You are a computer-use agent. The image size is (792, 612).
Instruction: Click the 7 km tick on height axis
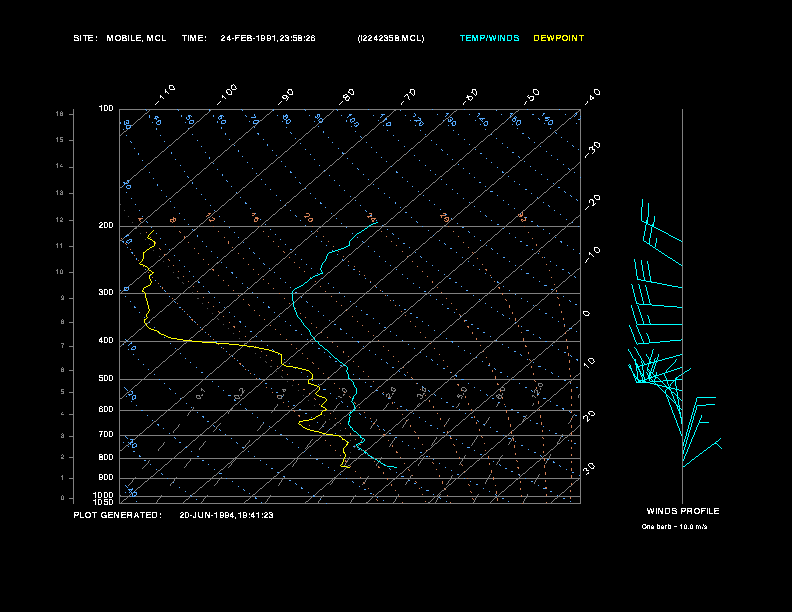[x=63, y=346]
